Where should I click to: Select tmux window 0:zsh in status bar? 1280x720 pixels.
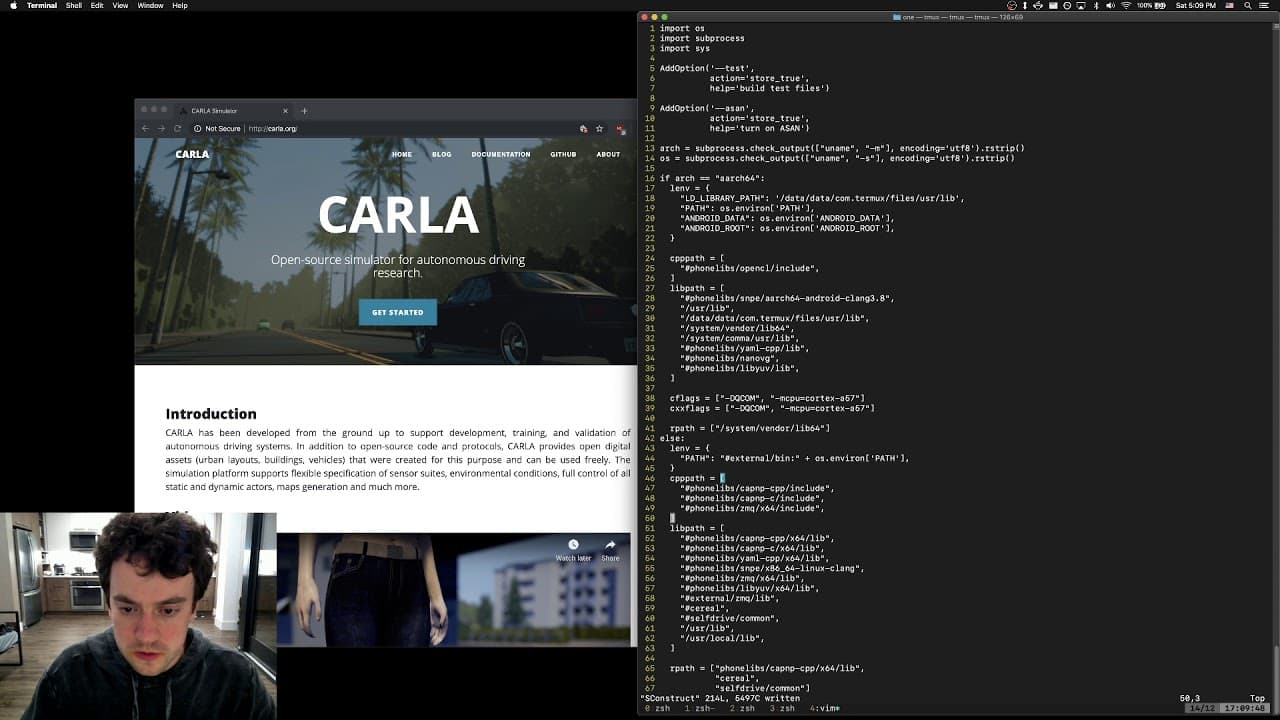pos(658,709)
